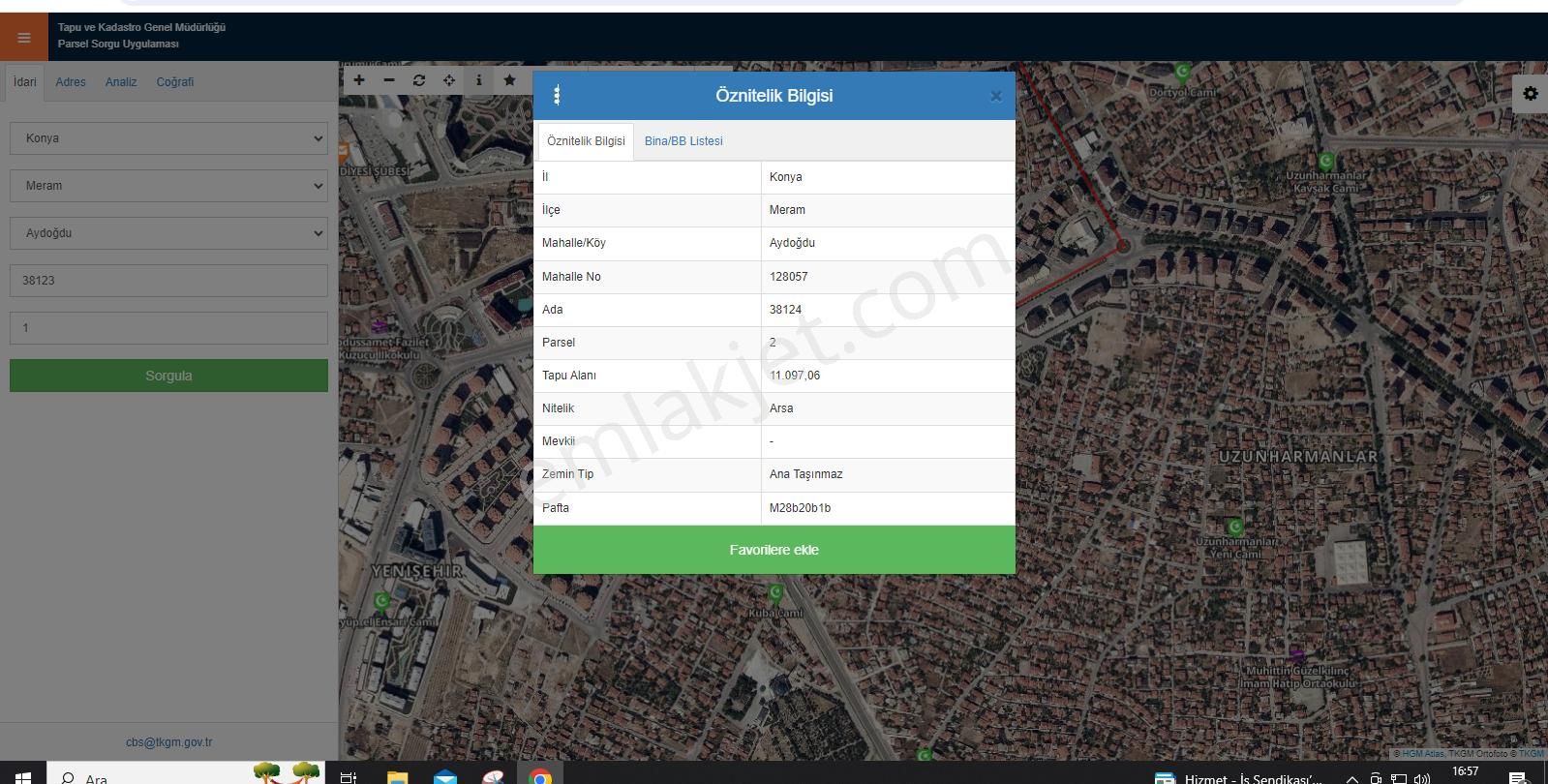1548x784 pixels.
Task: Click Uzunharmanlar Kavşak Cami marker
Action: click(1326, 161)
